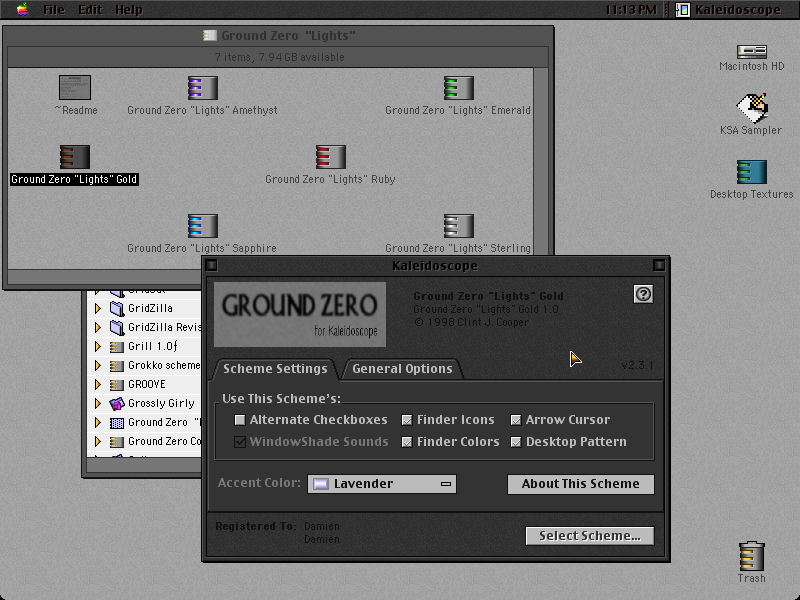Viewport: 800px width, 600px height.
Task: Select Ground Zero "Lights" Amethyst scheme icon
Action: coord(203,88)
